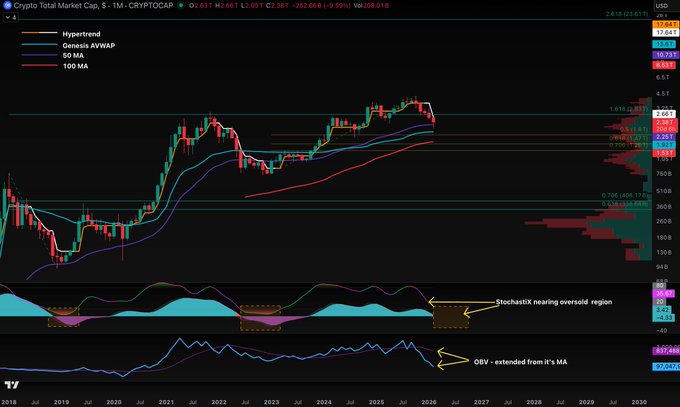Click the 2.66T current price label

tap(662, 115)
